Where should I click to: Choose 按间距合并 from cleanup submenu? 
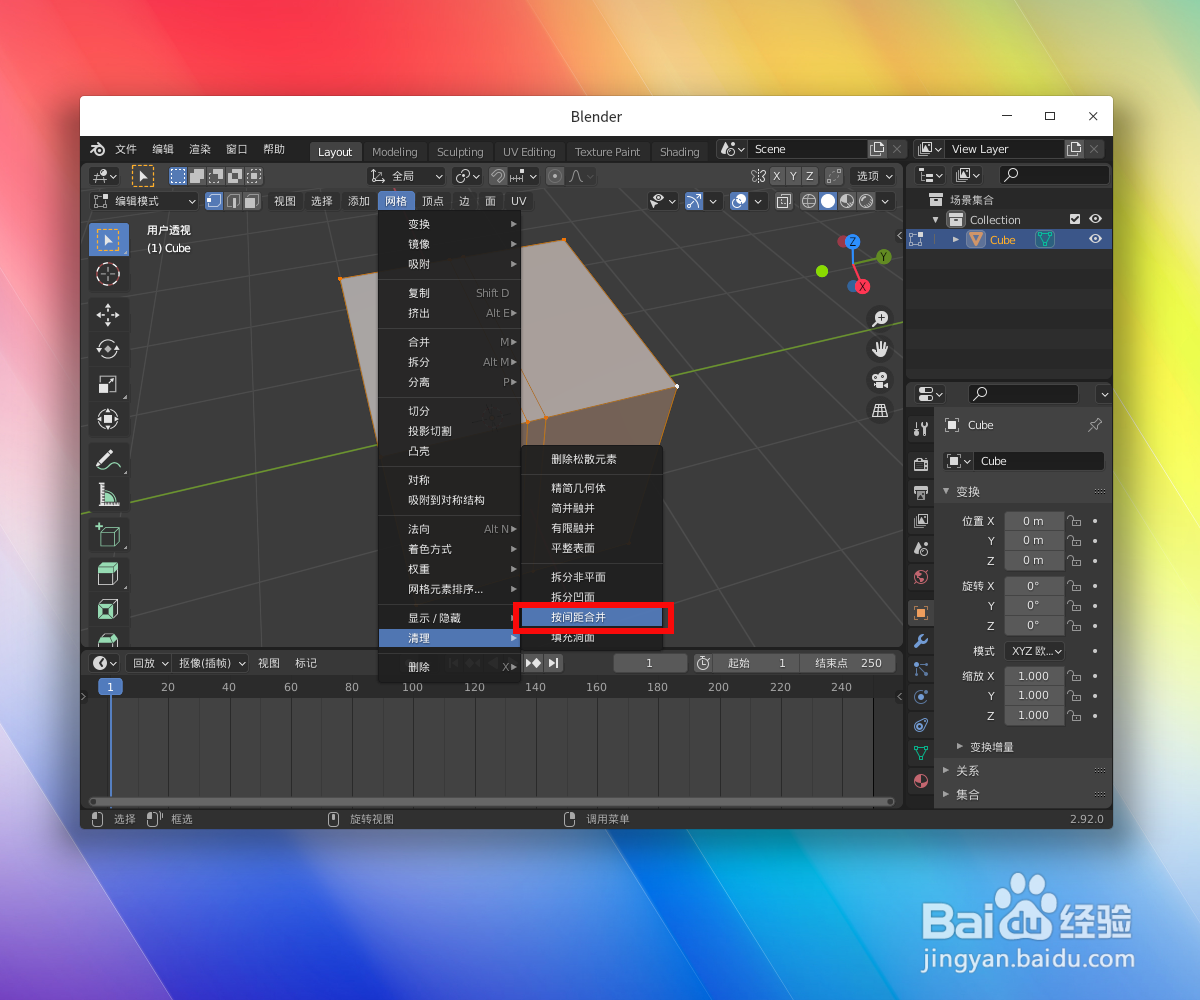[591, 617]
